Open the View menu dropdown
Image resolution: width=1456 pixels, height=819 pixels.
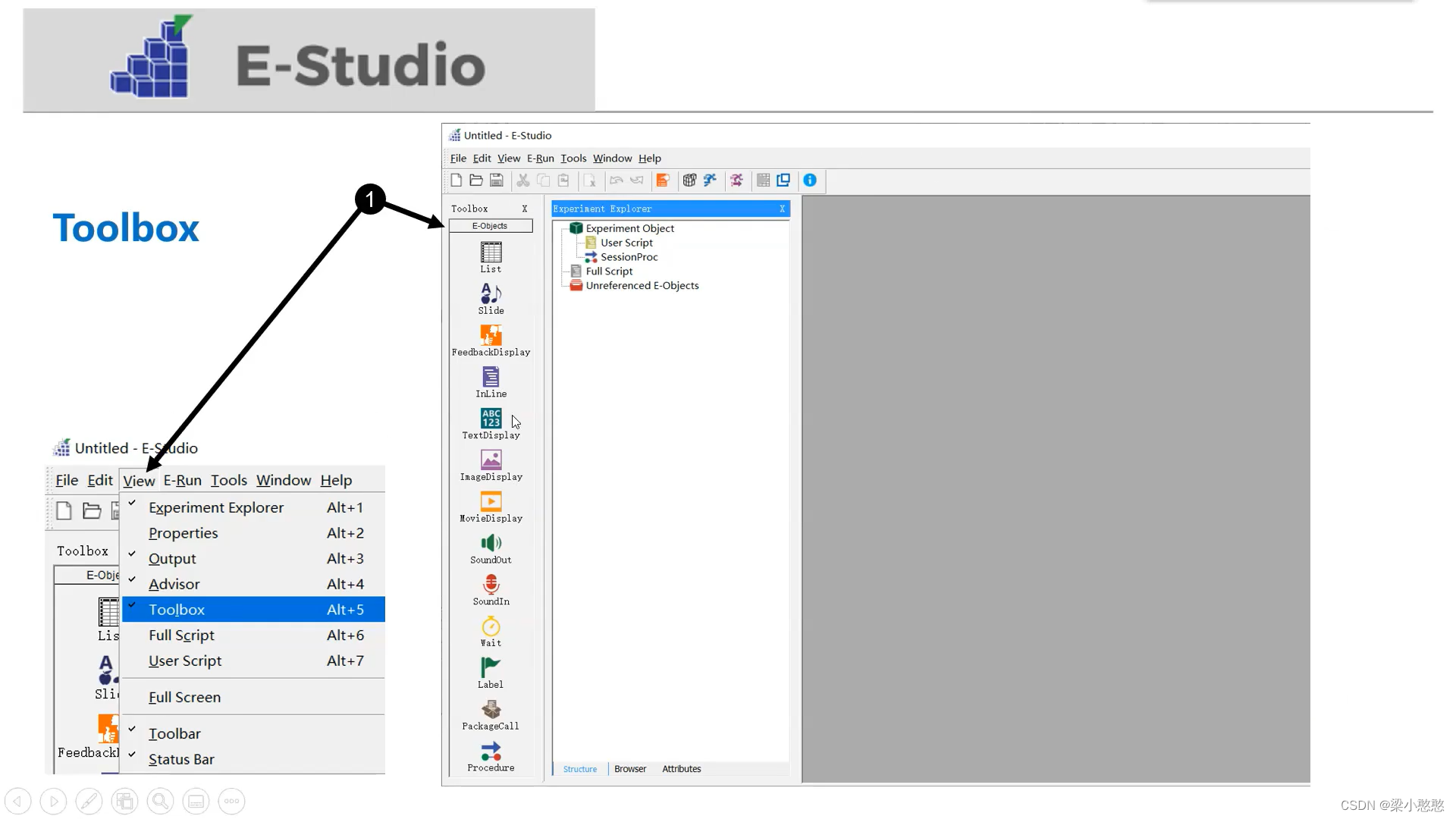(139, 481)
